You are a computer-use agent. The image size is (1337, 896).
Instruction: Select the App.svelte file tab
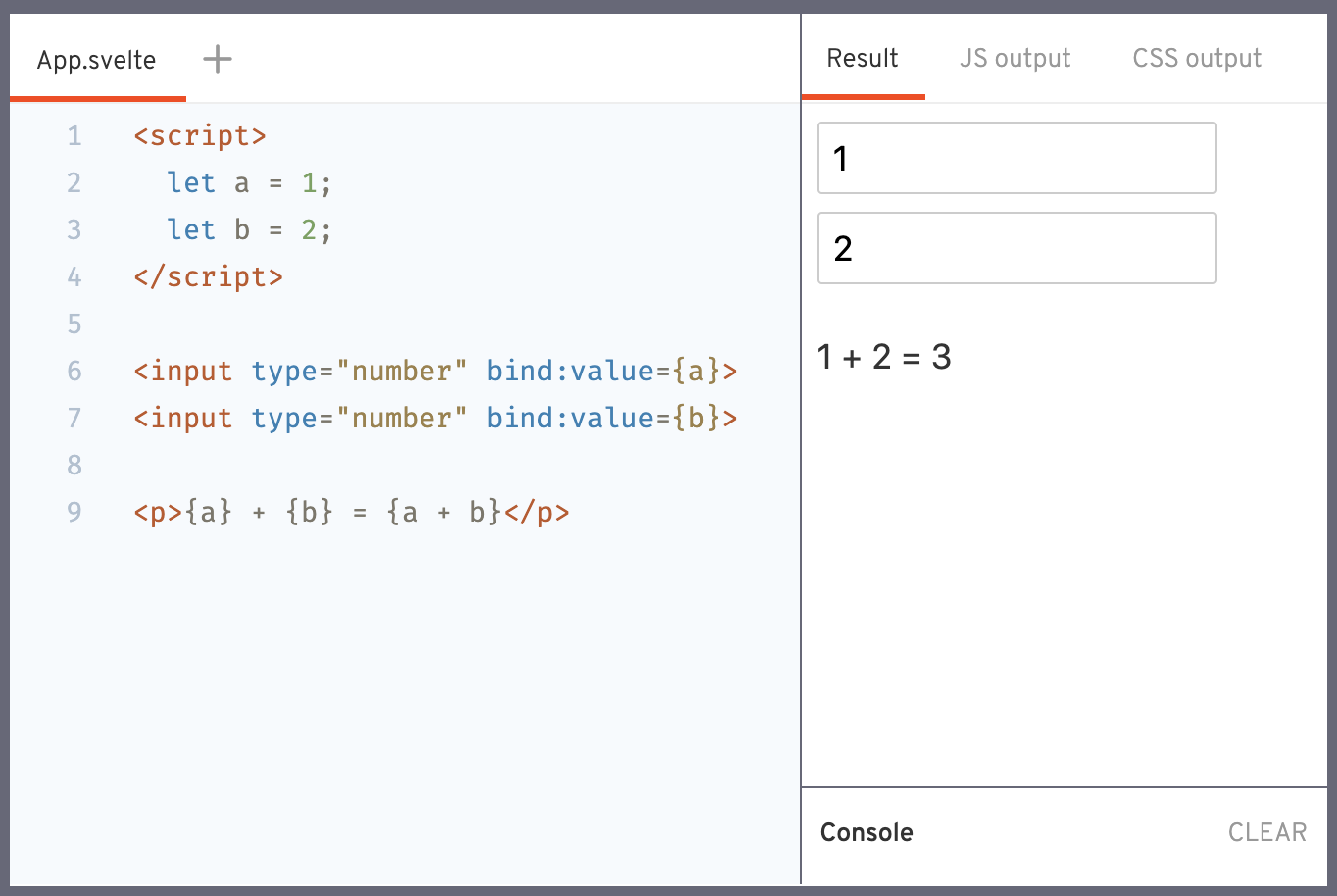click(x=97, y=60)
